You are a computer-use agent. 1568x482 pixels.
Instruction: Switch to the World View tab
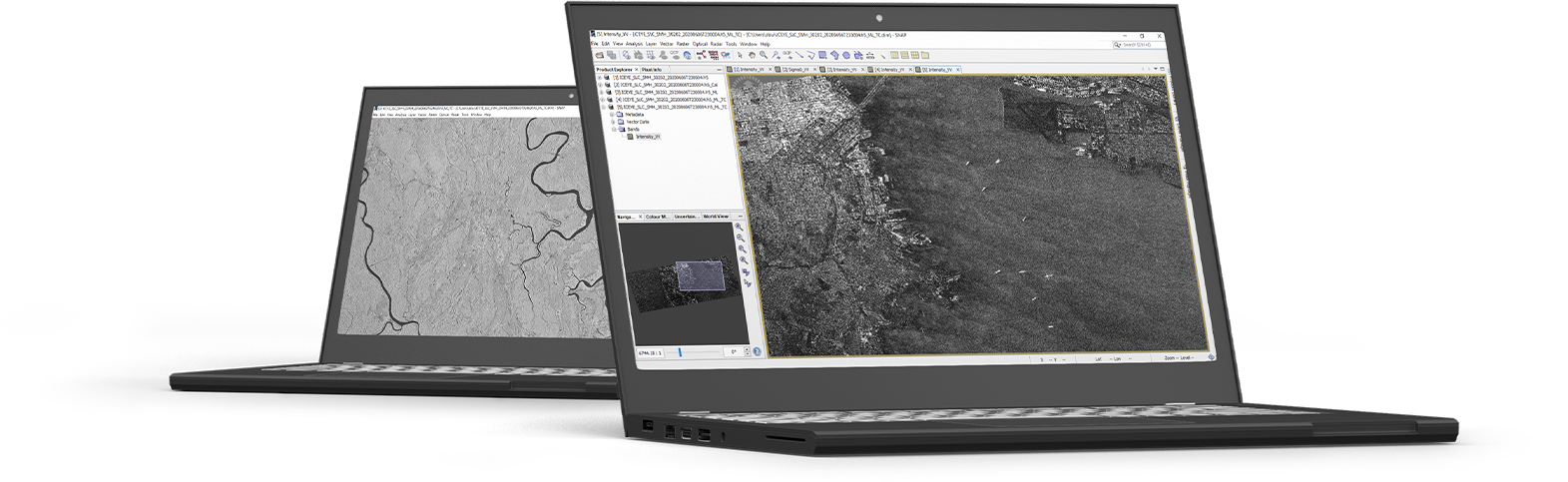[x=716, y=216]
